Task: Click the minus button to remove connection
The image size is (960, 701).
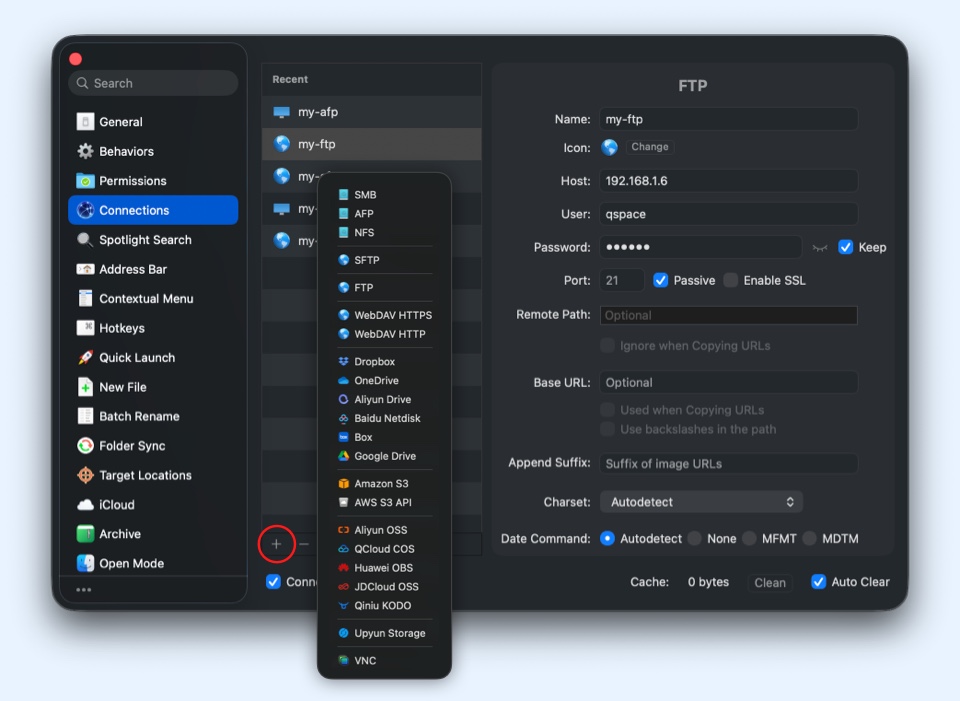Action: [x=304, y=544]
